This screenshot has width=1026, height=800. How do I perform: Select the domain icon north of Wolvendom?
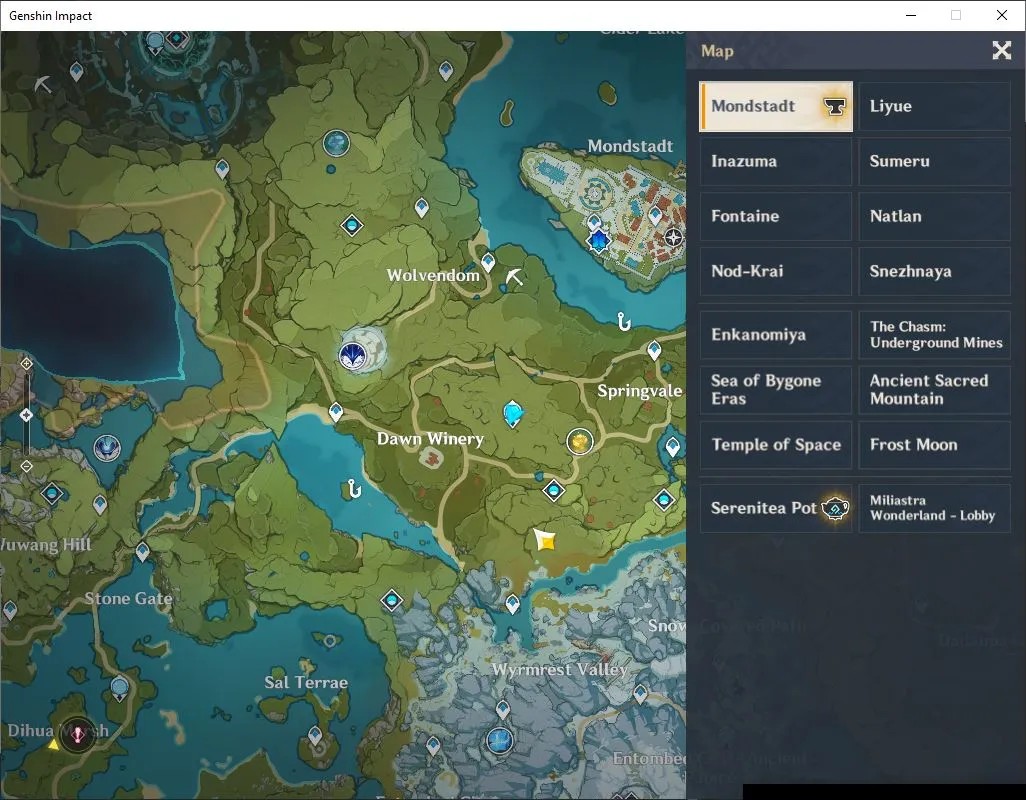(x=336, y=143)
